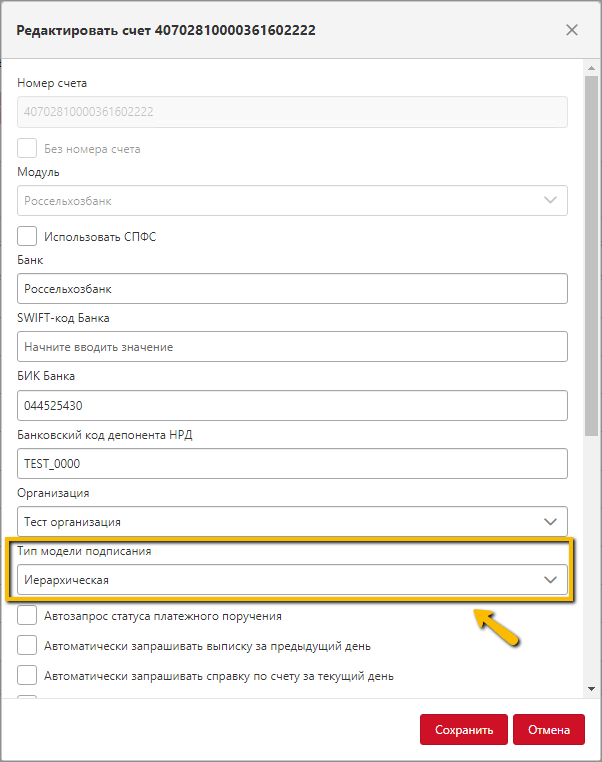Enable Автозапрос статуса платежного поручения
Screen dimensions: 602x762
coord(27,615)
